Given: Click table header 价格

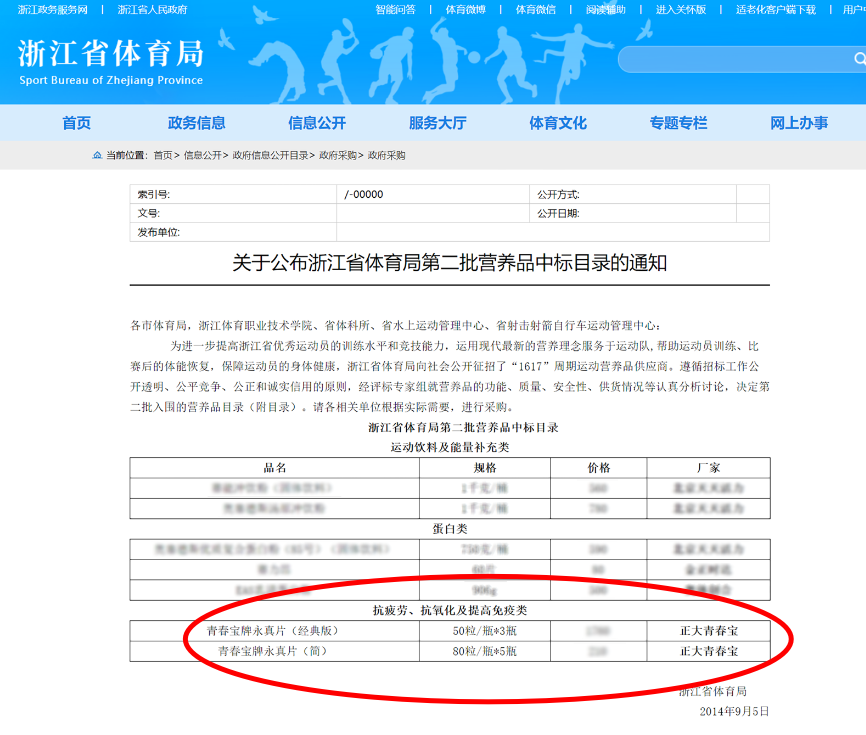Looking at the screenshot, I should point(599,468).
